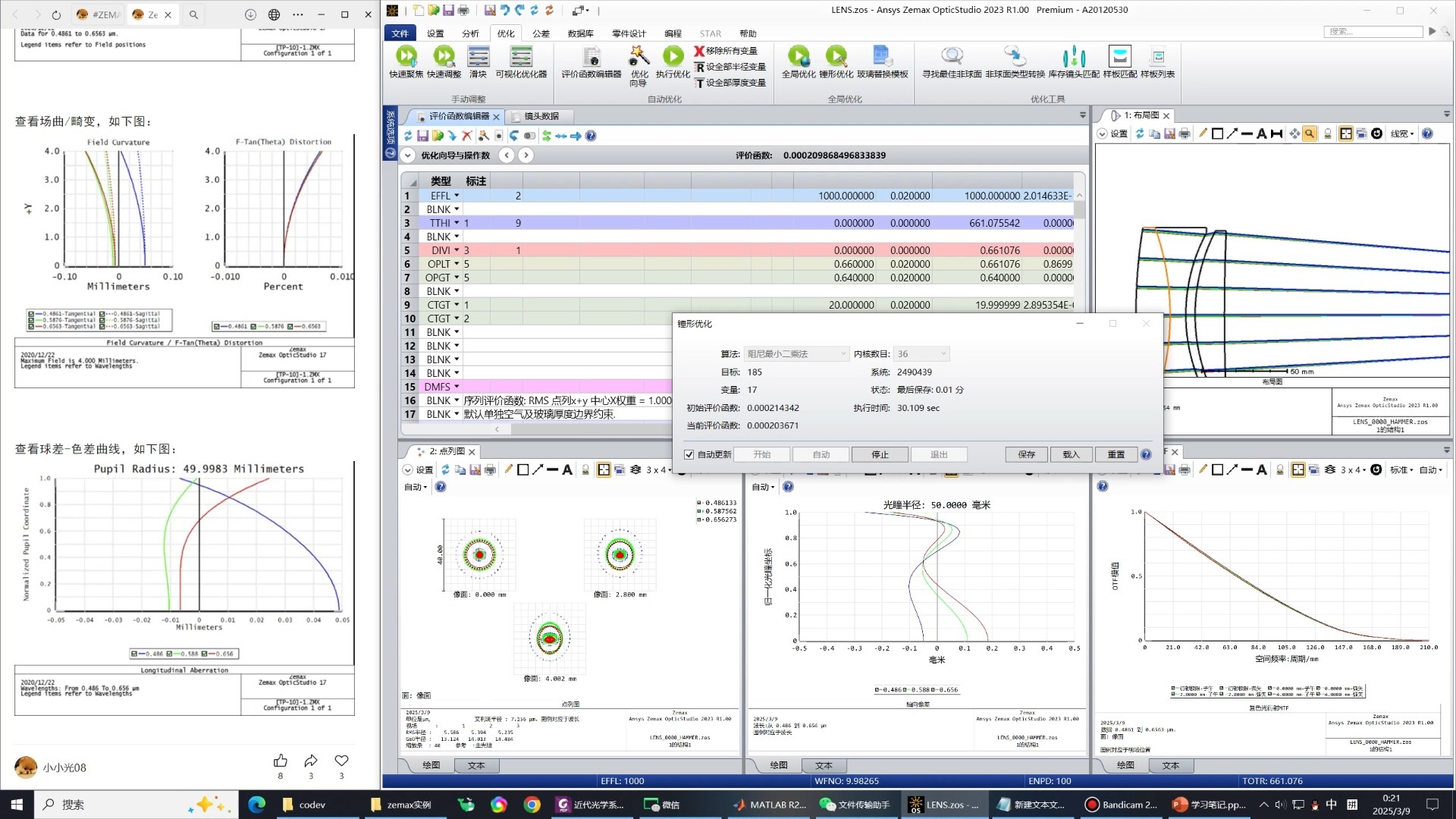The height and width of the screenshot is (819, 1456).
Task: Launch 优化向导 wizard wand icon
Action: tap(639, 57)
